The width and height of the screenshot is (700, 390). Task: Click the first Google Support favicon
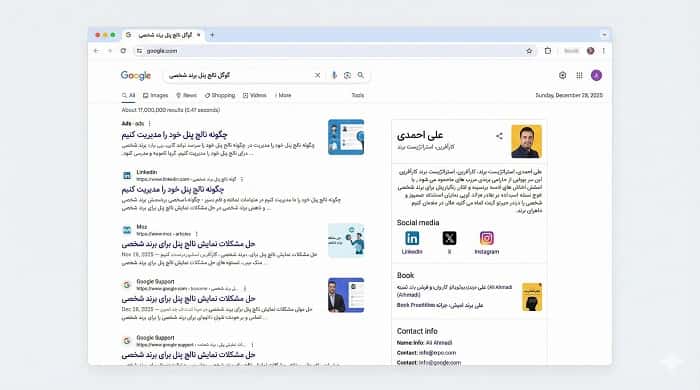(x=127, y=285)
